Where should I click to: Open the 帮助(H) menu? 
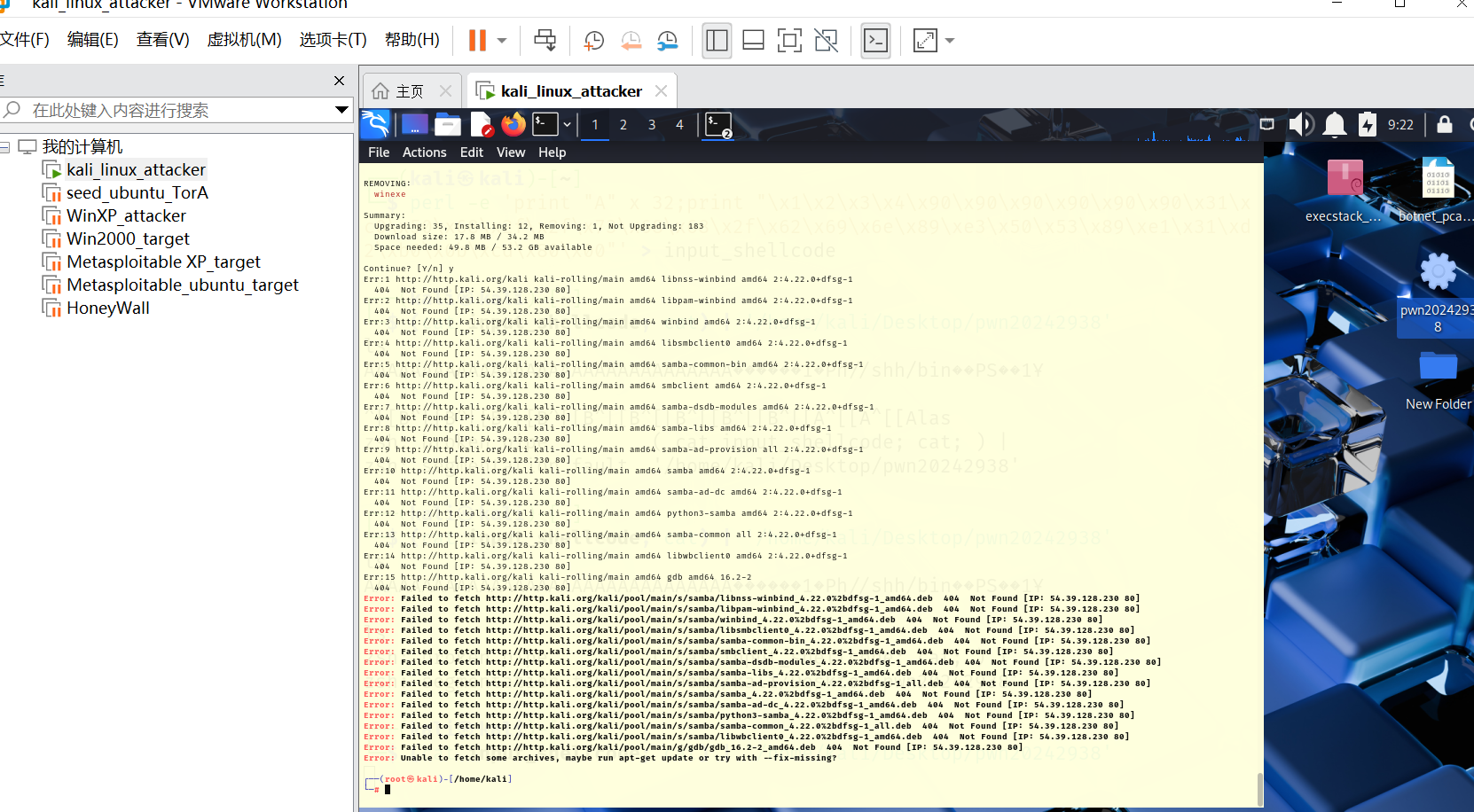[412, 40]
